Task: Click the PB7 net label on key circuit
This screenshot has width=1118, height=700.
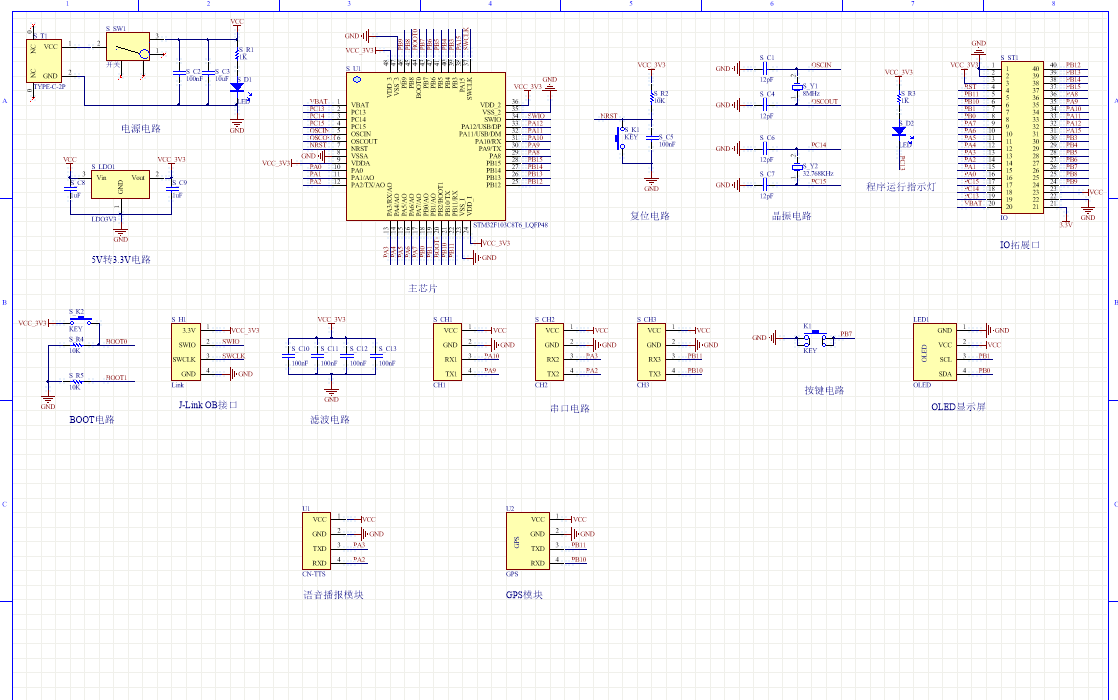Action: coord(846,333)
